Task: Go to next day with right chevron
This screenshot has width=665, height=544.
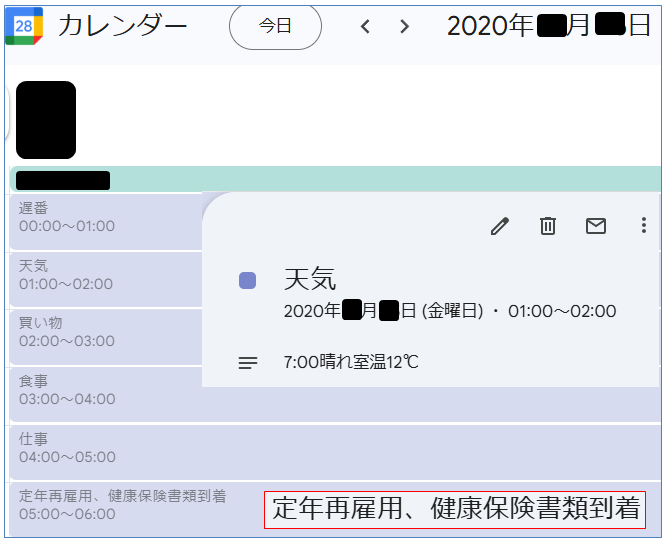Action: [404, 27]
